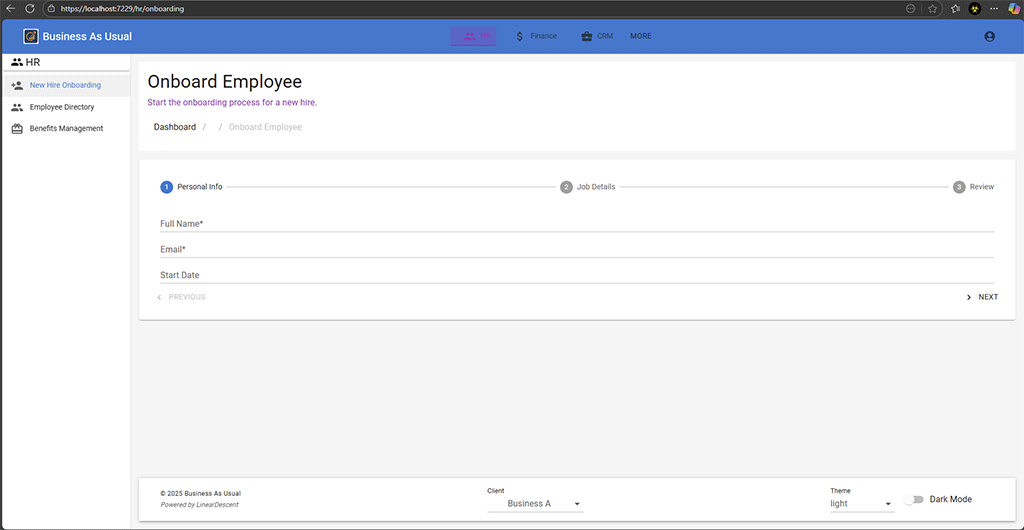
Task: Click the Business As Usual logo icon
Action: click(x=31, y=36)
